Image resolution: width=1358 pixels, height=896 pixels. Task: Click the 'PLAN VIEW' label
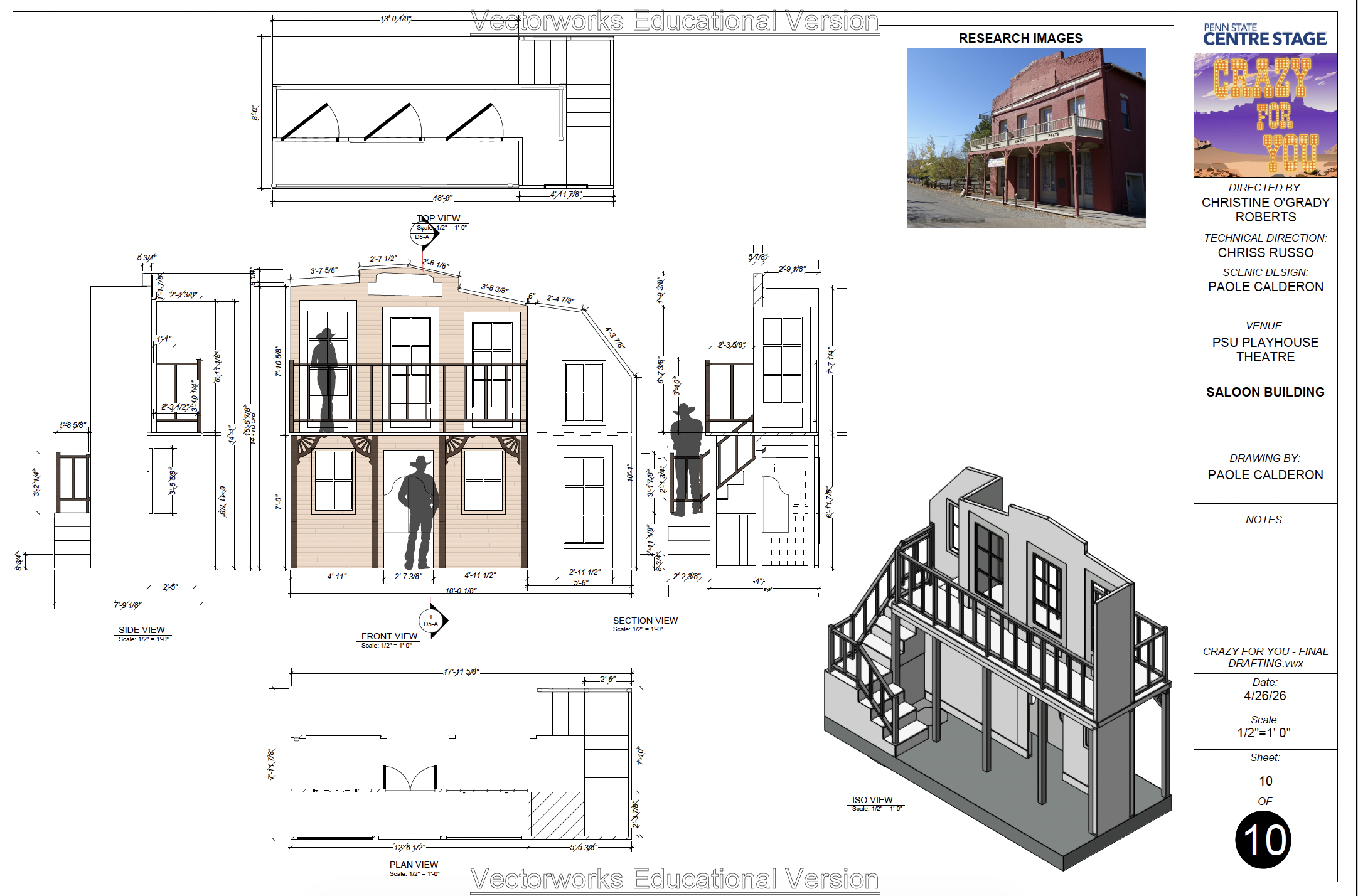pyautogui.click(x=414, y=865)
